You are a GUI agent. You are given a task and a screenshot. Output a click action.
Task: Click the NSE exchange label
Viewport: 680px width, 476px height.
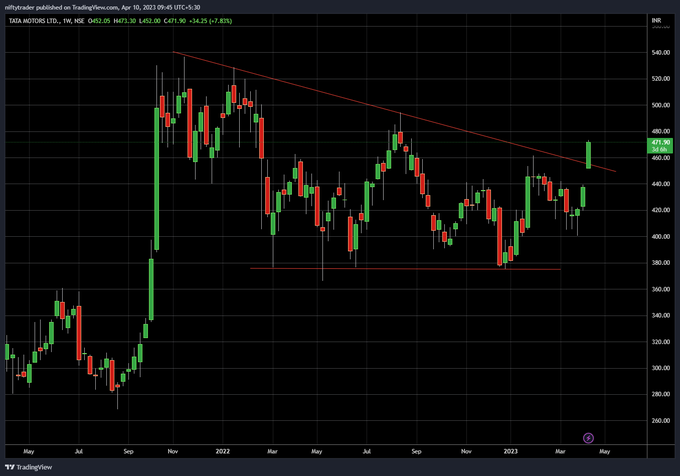click(79, 21)
